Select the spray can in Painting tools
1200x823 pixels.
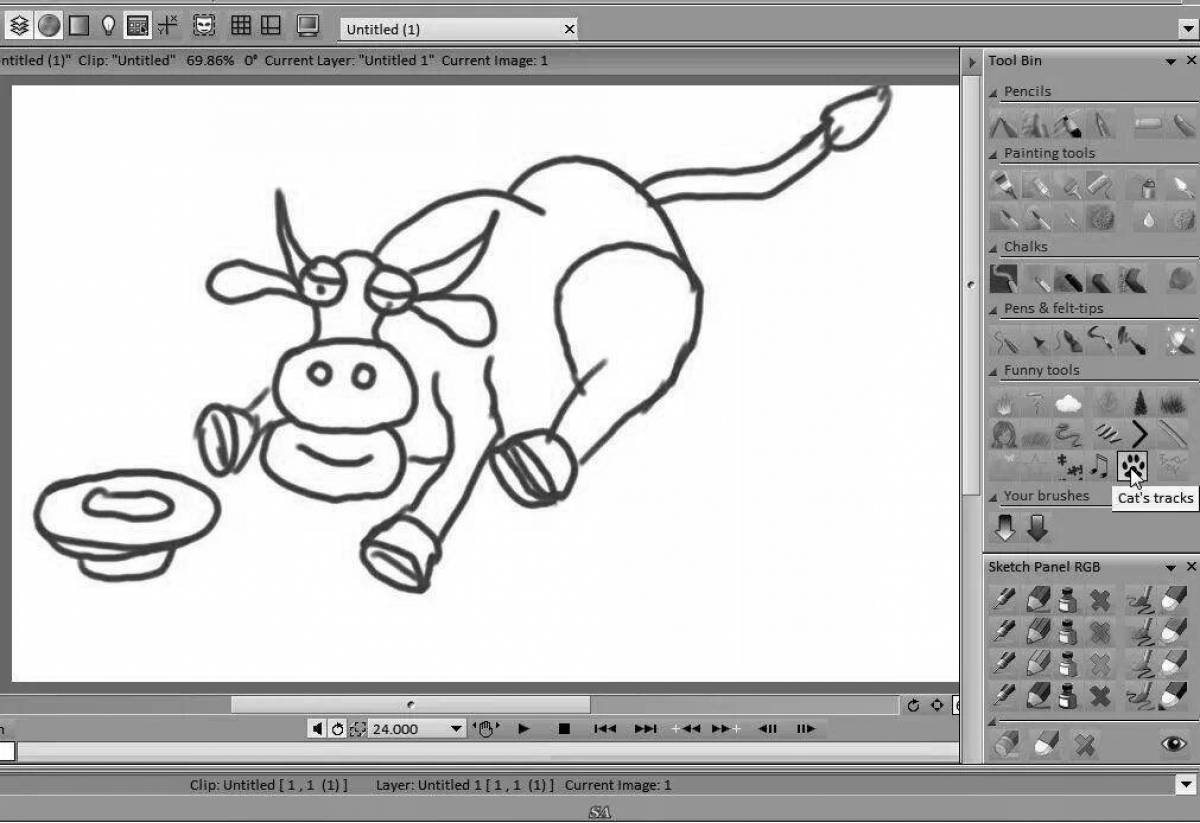tap(1147, 186)
